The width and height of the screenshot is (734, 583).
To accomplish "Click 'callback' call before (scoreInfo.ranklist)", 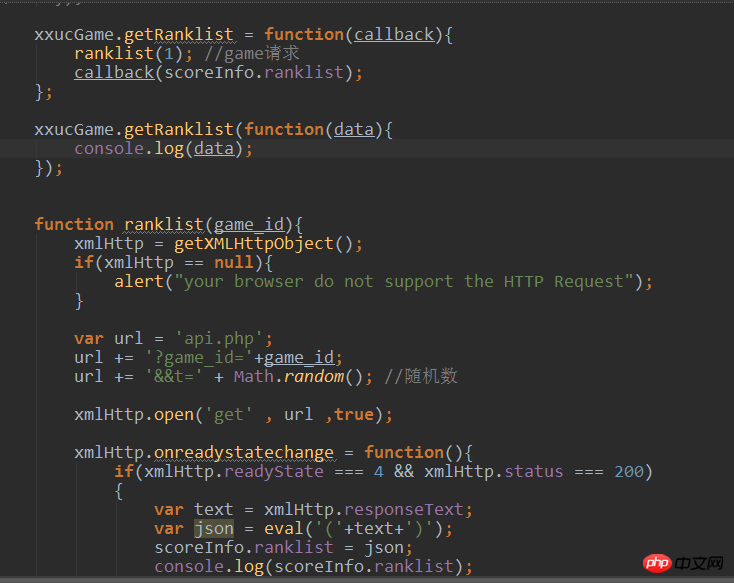I will [114, 73].
